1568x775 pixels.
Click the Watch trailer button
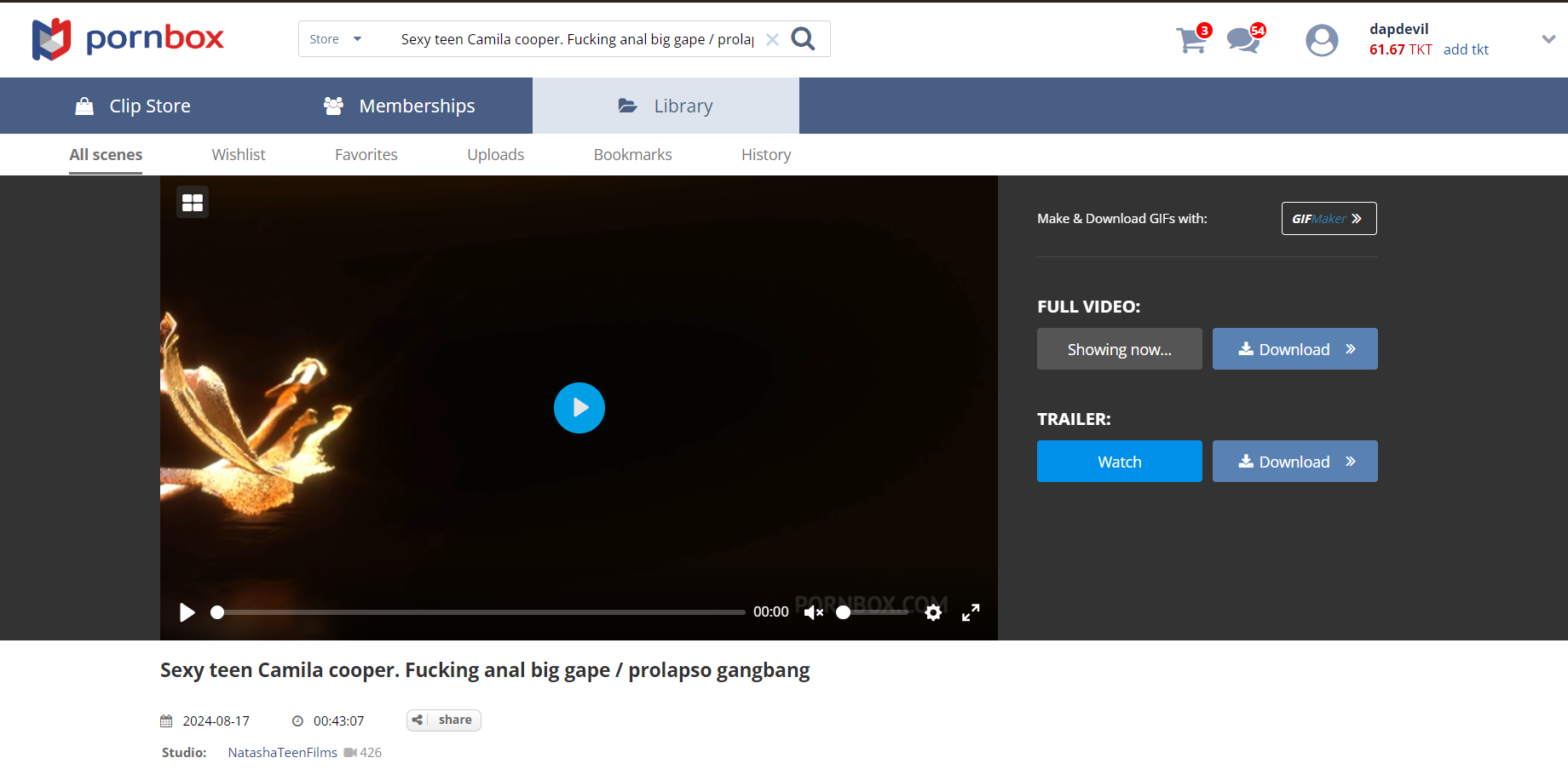[x=1119, y=462]
